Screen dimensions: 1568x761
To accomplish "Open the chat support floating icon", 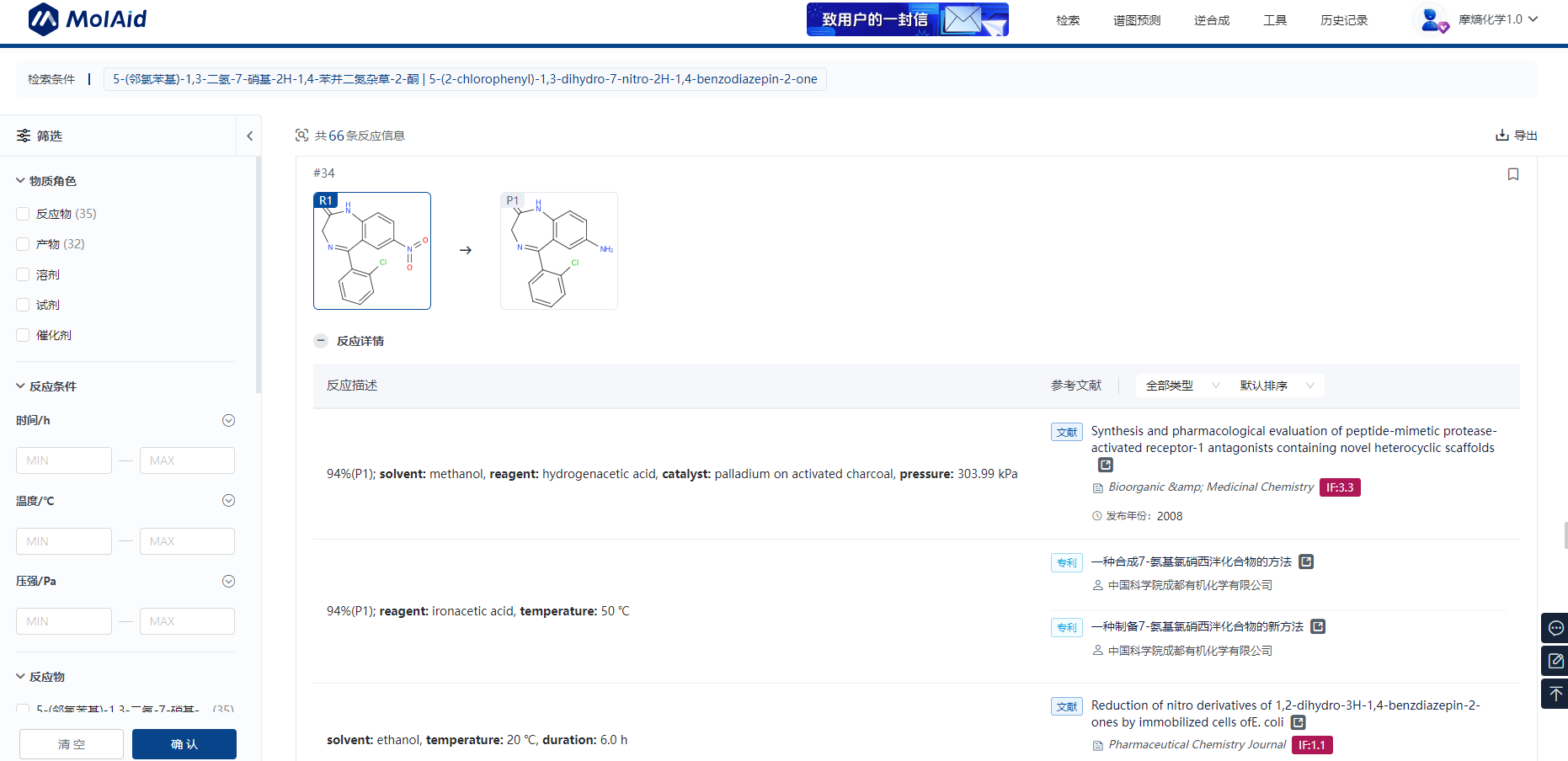I will coord(1555,628).
